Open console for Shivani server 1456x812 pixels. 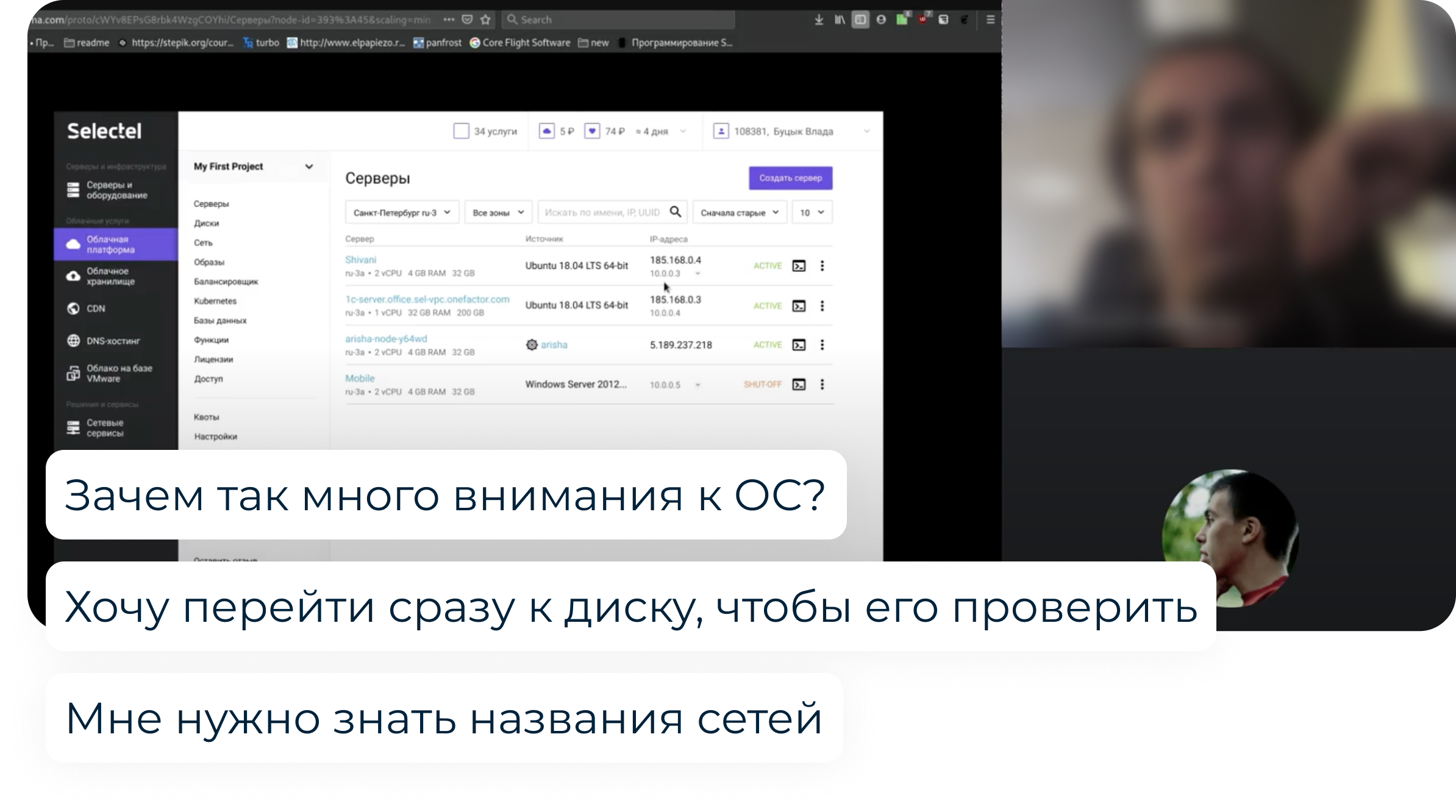(x=799, y=266)
